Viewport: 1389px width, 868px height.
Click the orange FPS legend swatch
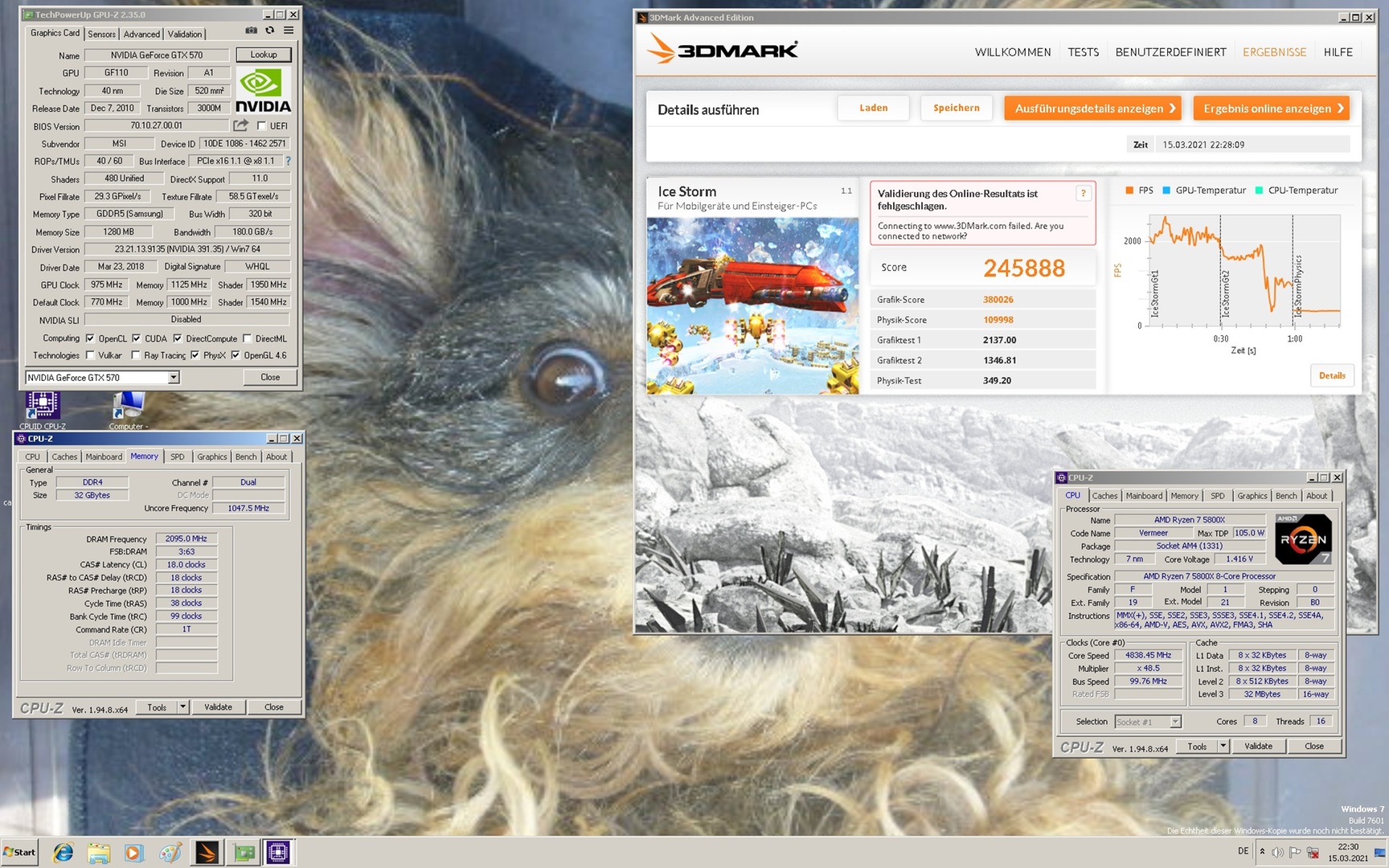[1129, 190]
